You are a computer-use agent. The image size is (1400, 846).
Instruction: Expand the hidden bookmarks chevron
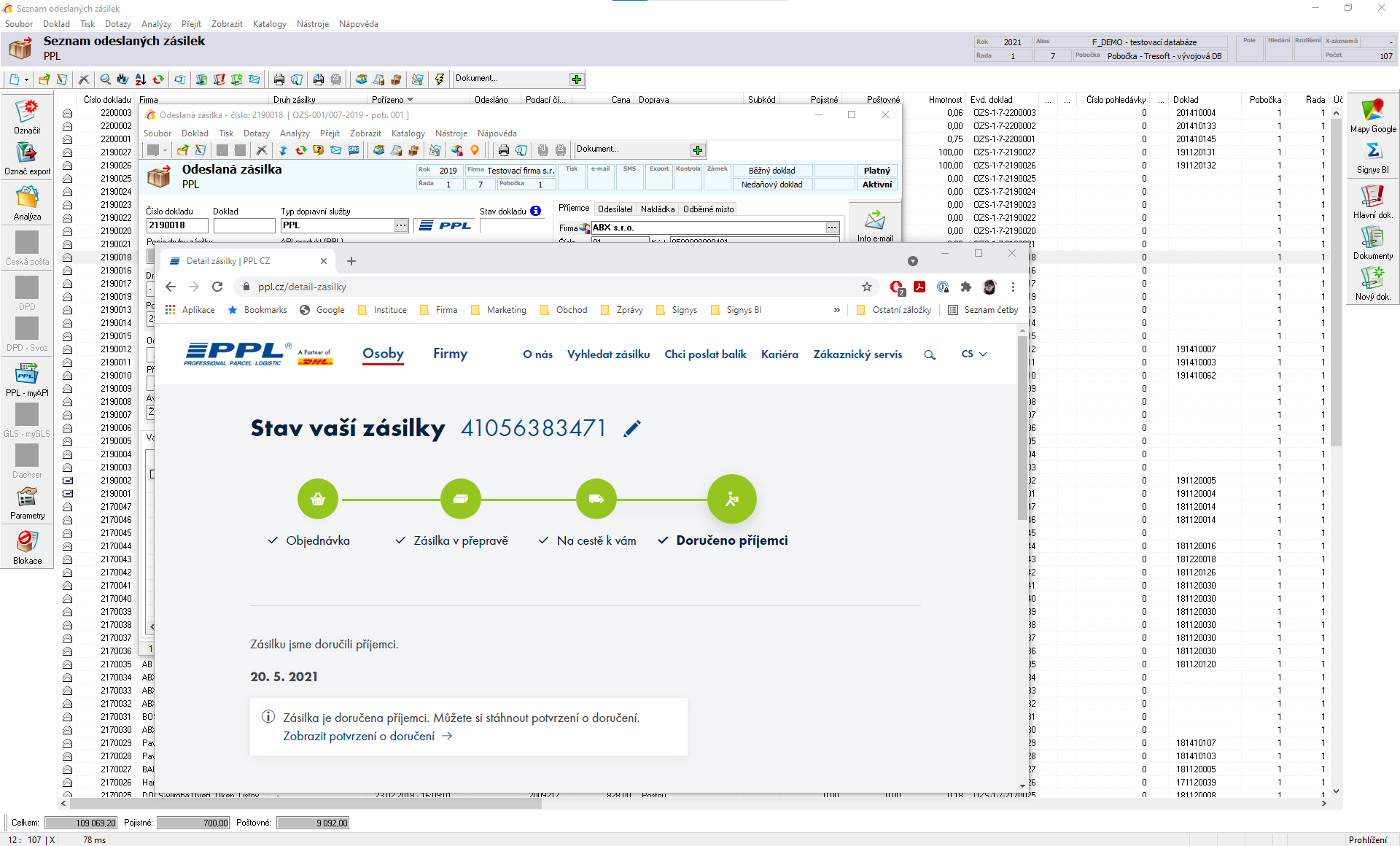coord(836,310)
